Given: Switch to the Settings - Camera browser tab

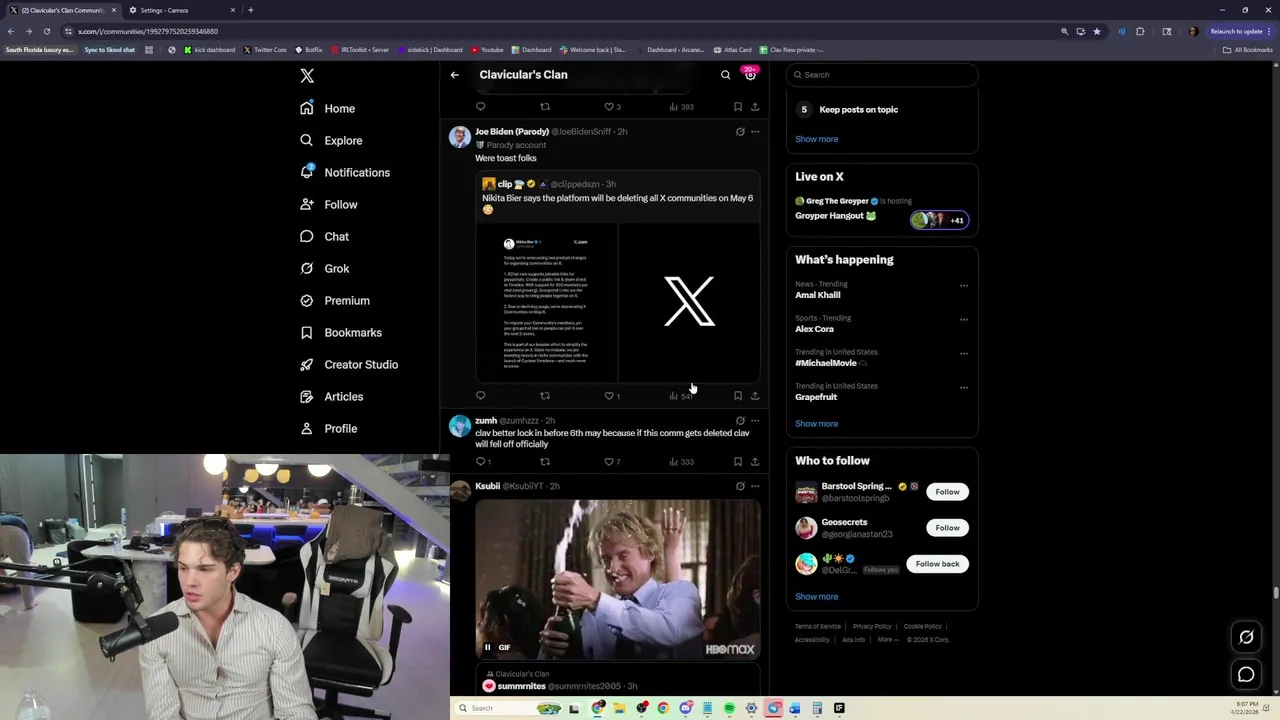Looking at the screenshot, I should 182,10.
